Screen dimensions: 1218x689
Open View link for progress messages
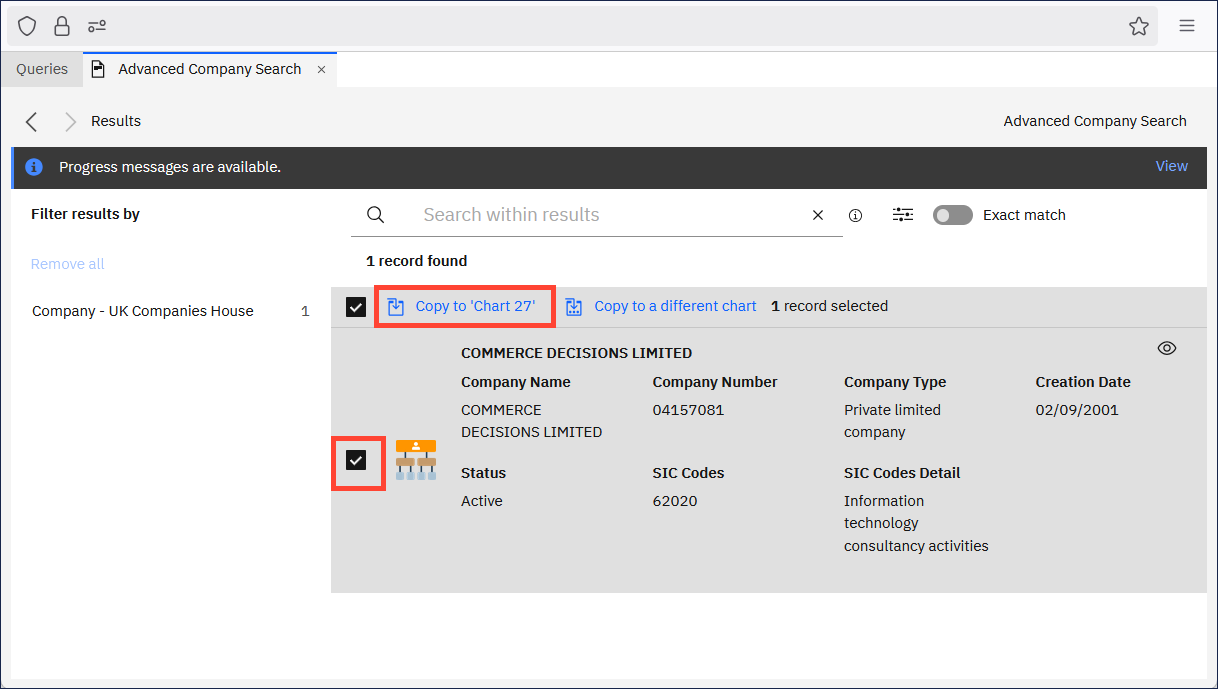tap(1172, 166)
